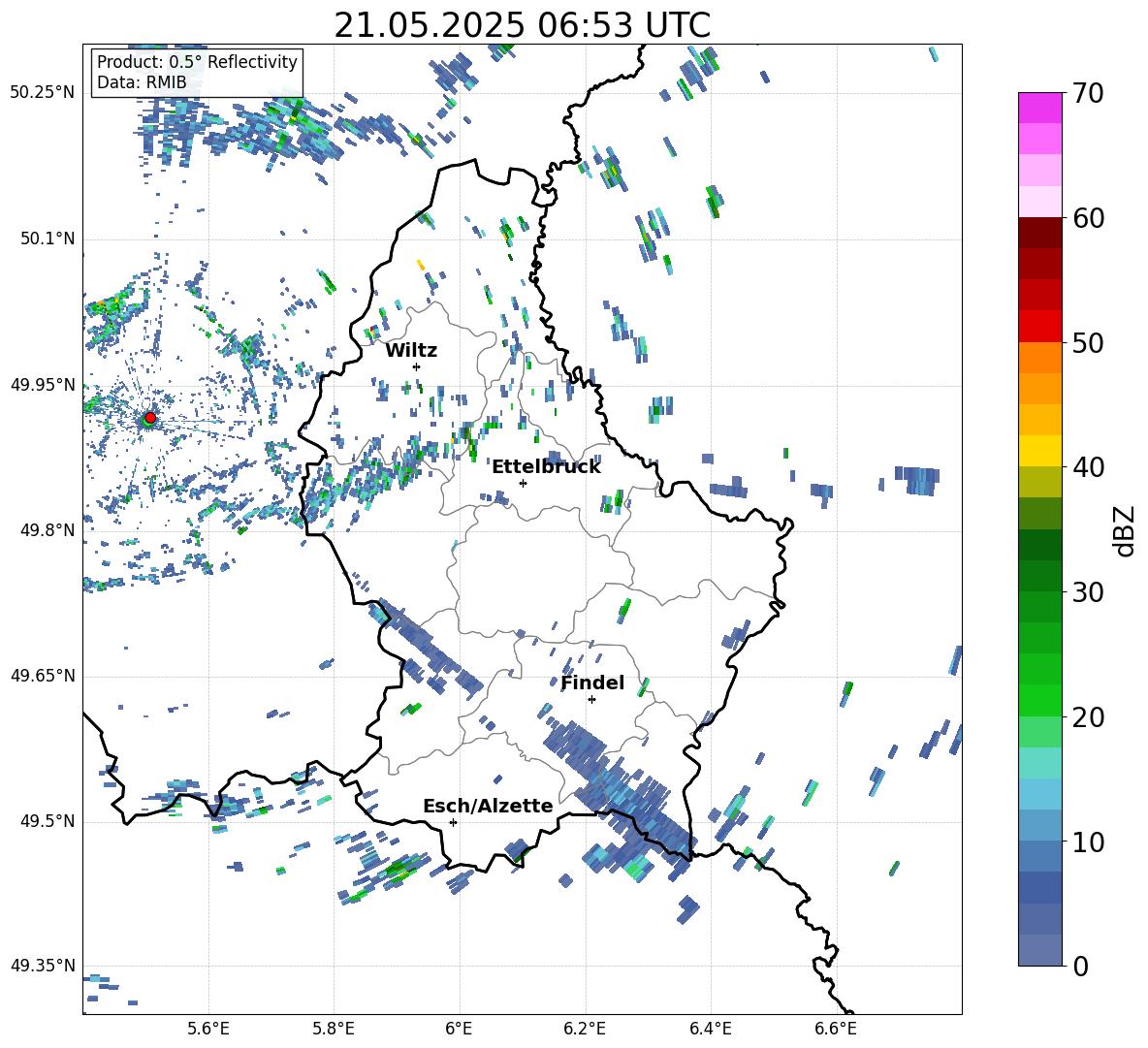Click the 0 tick on the colorbar
Viewport: 1148px width, 1048px height.
coord(1080,967)
